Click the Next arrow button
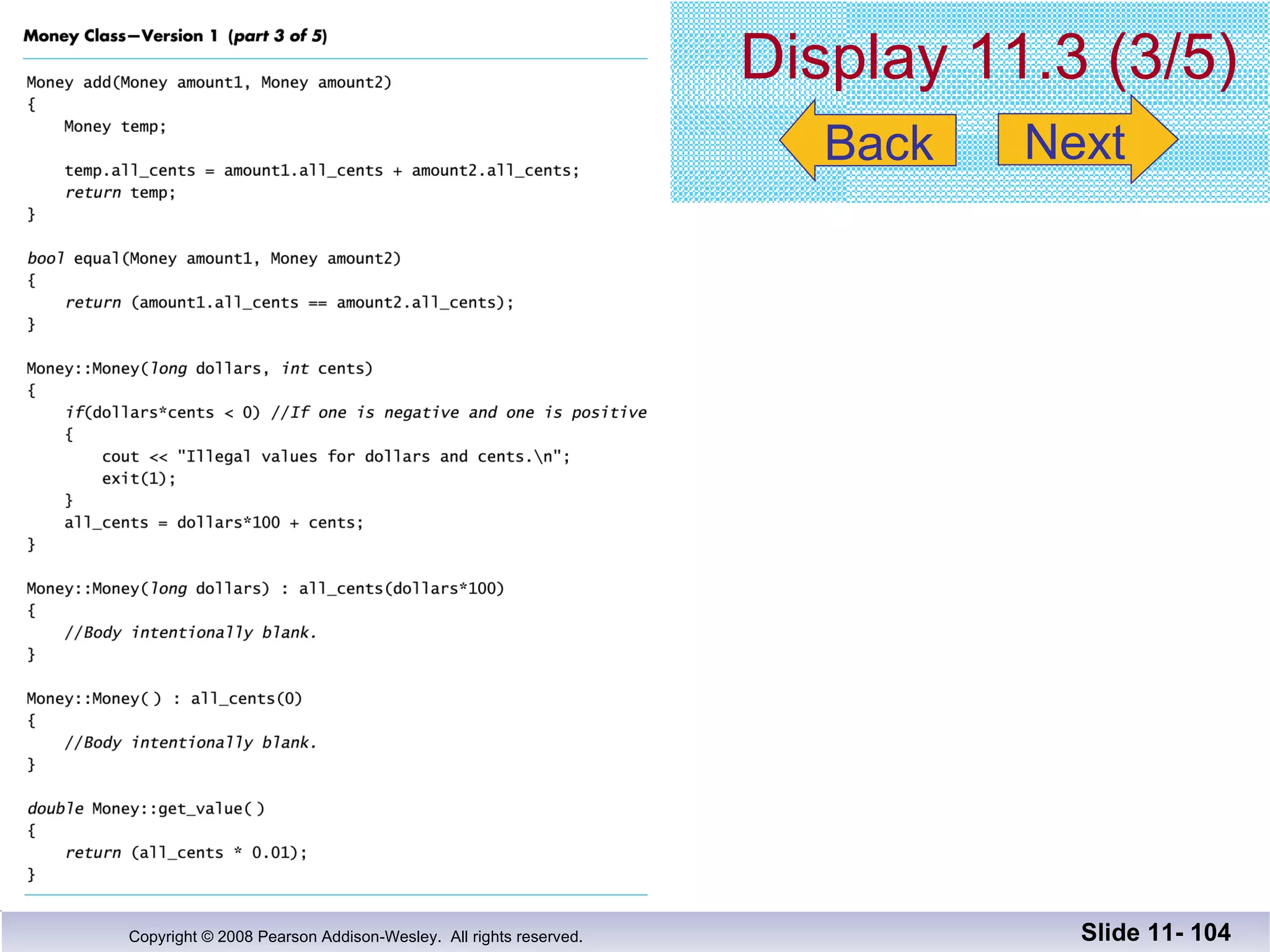This screenshot has width=1270, height=952. (1088, 140)
